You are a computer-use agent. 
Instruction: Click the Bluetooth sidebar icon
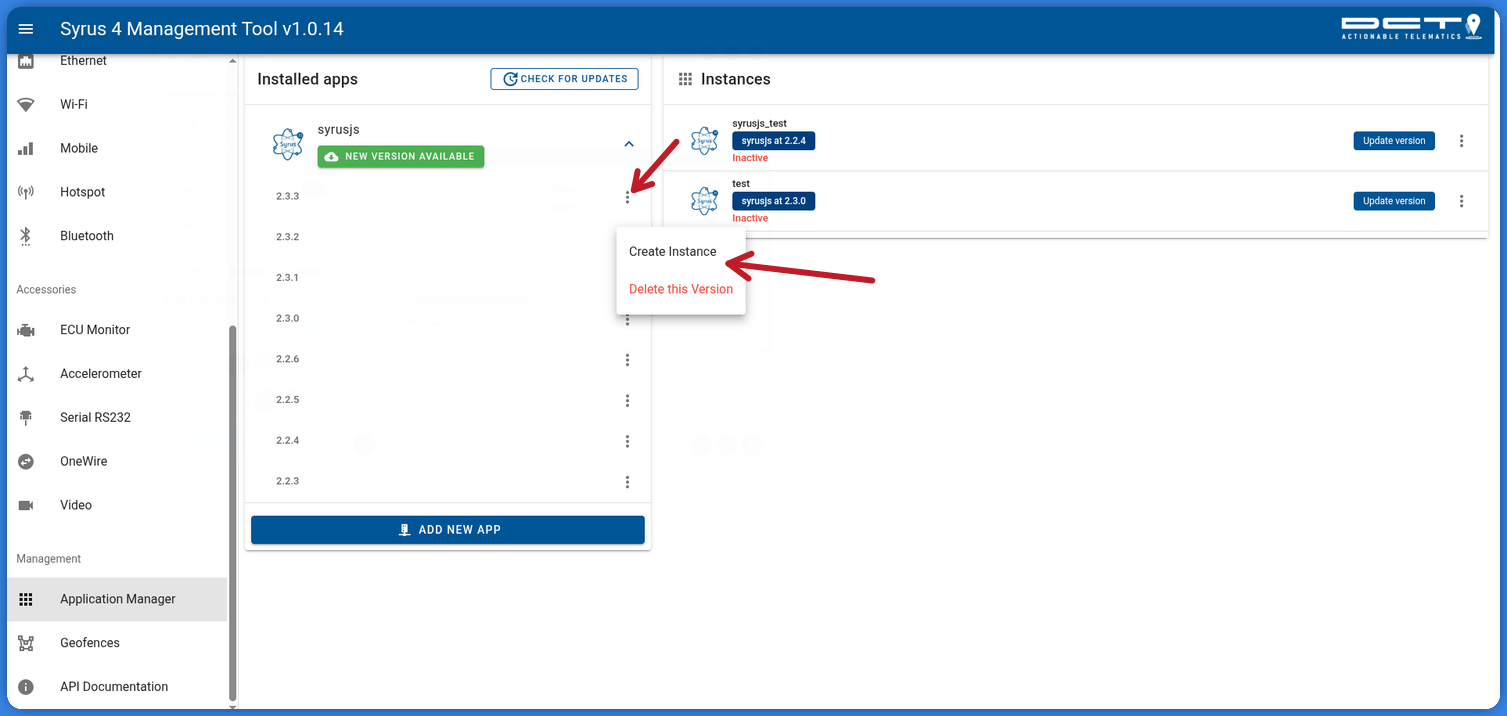[x=26, y=236]
